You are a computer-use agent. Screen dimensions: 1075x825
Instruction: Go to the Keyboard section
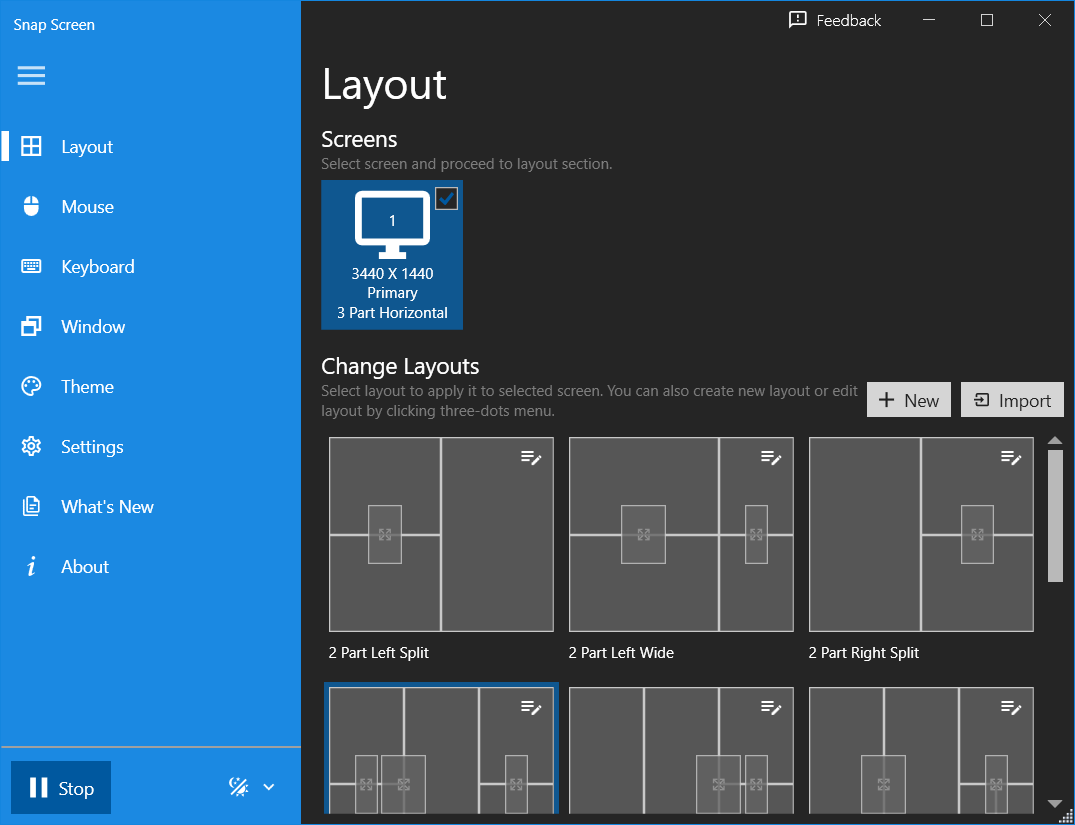(x=97, y=267)
